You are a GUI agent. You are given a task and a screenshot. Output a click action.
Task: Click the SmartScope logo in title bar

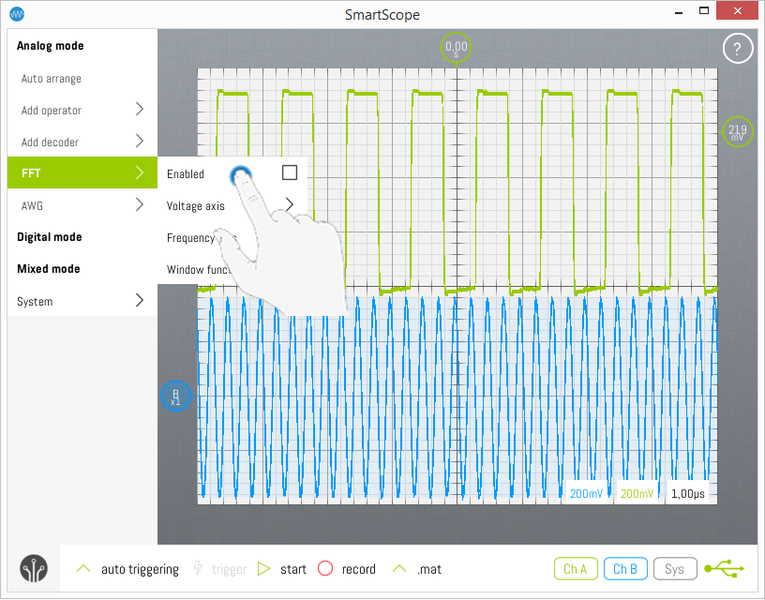tap(16, 14)
